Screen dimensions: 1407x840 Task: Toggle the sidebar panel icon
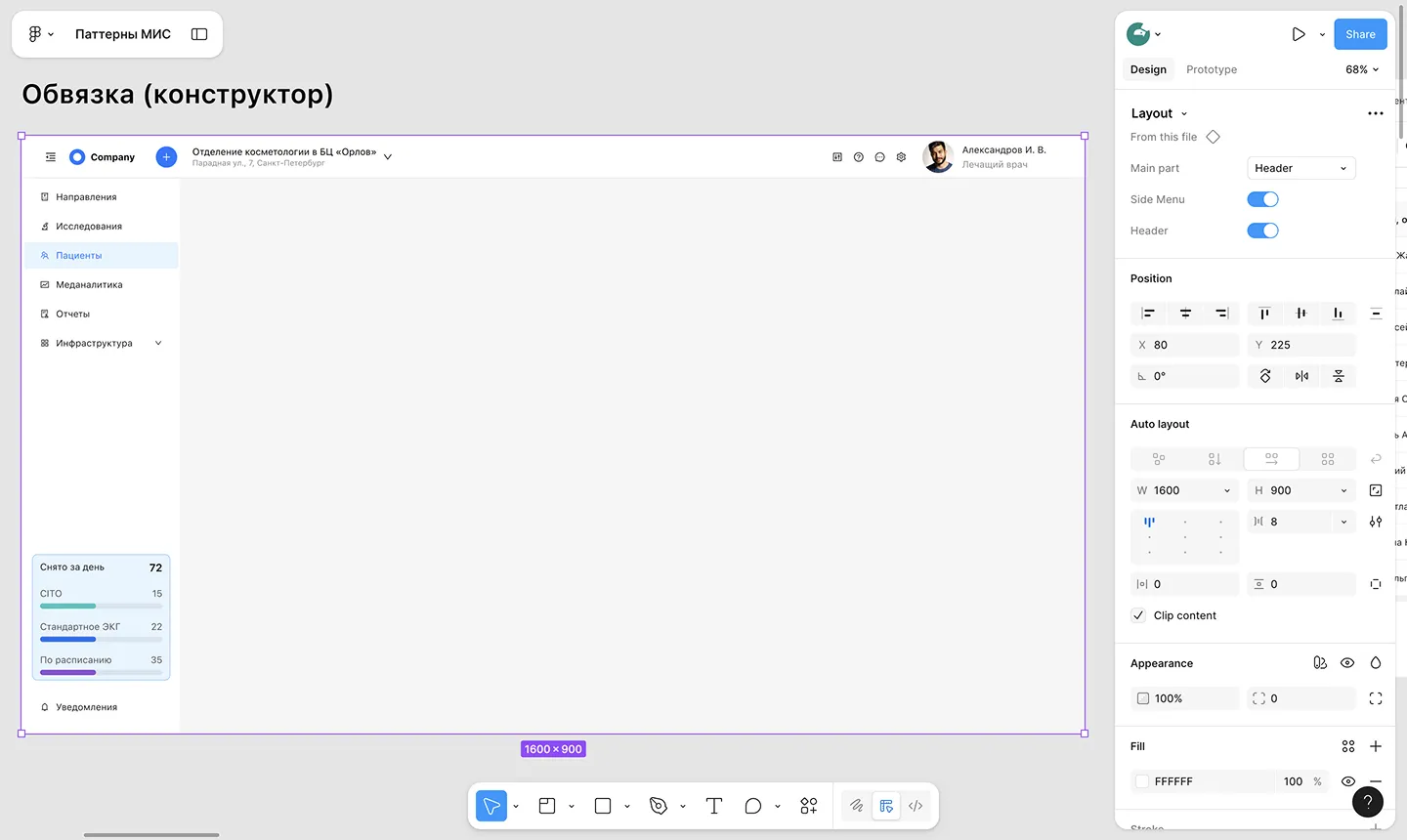point(199,34)
